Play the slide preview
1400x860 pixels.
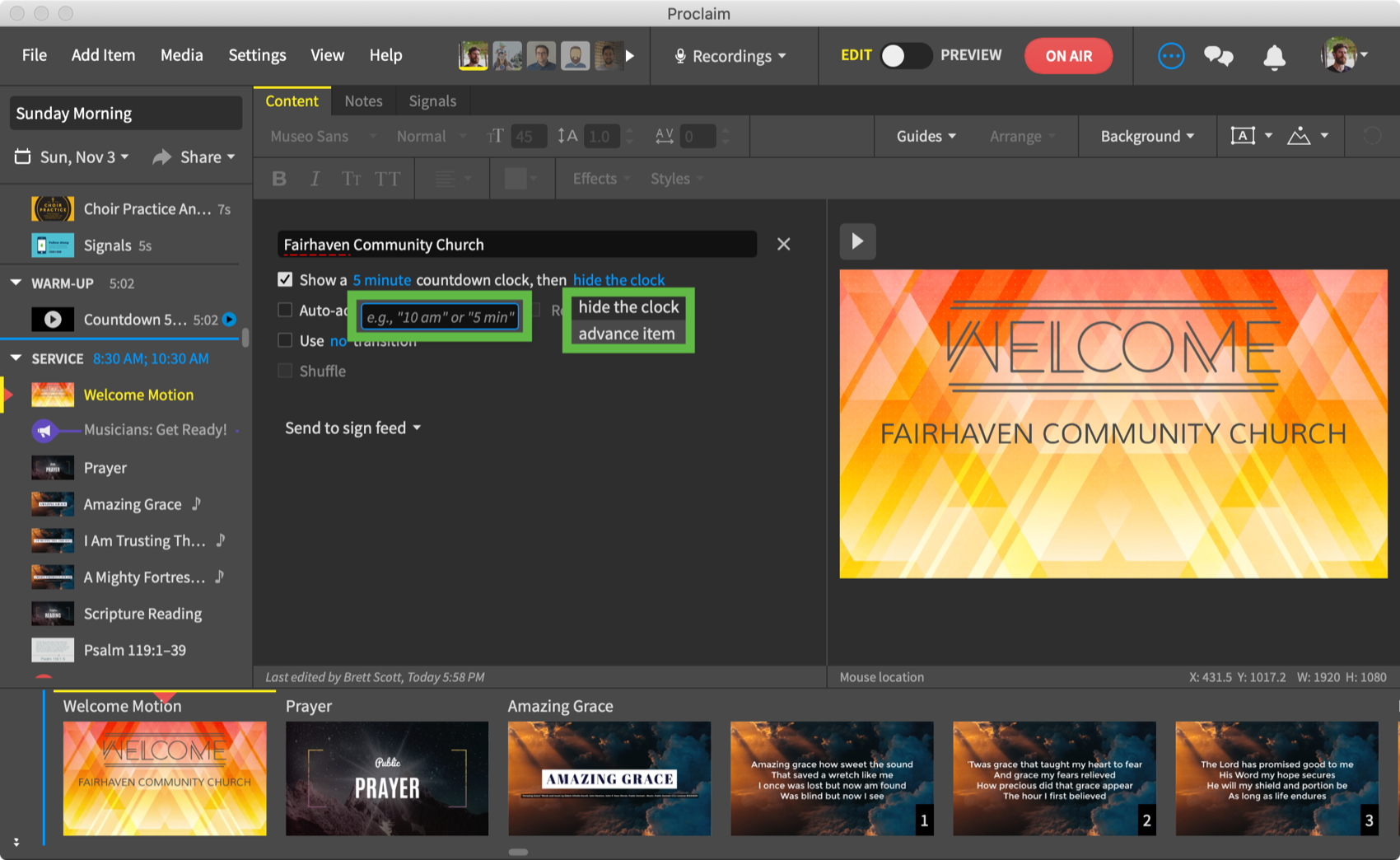point(857,241)
